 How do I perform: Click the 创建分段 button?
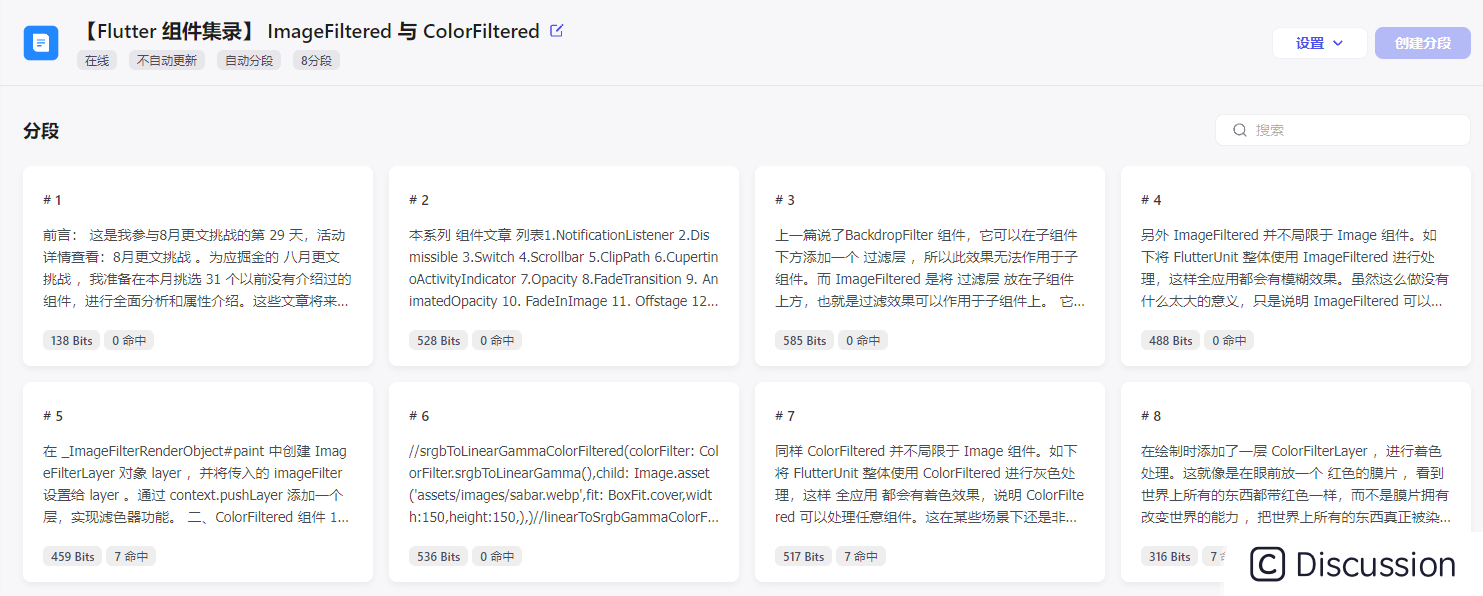pos(1422,43)
